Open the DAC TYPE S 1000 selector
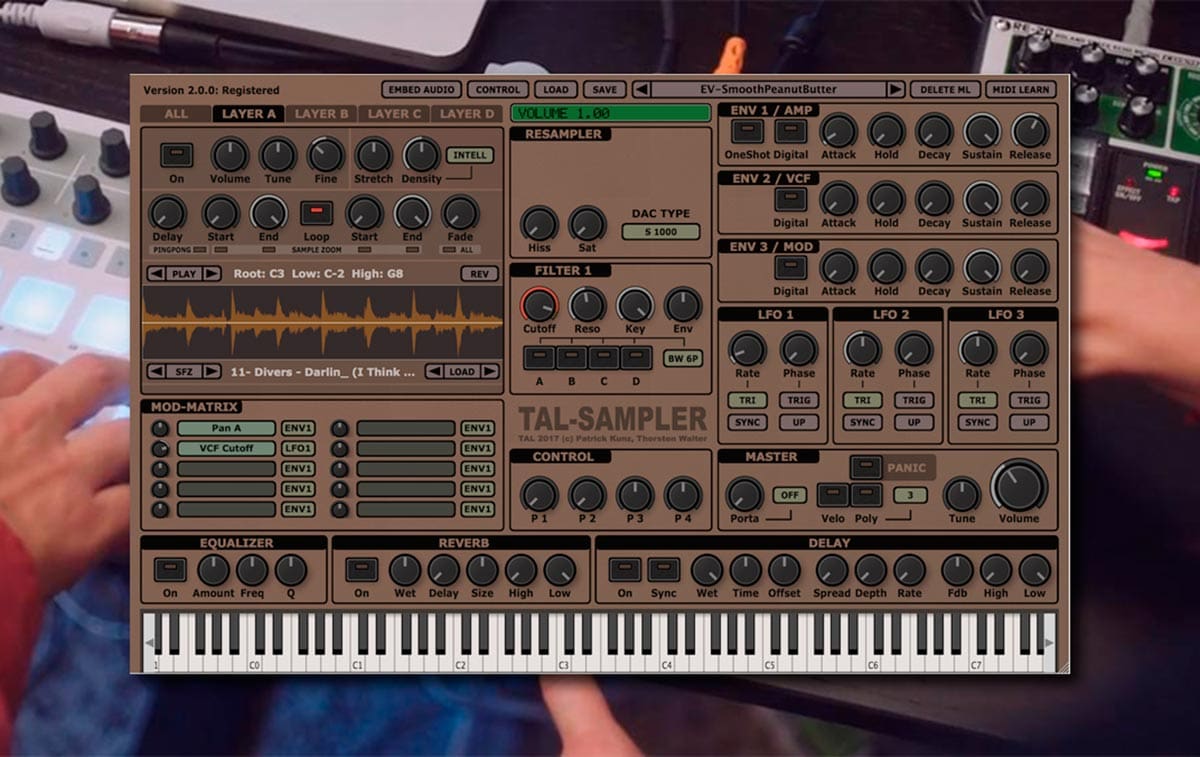 point(661,232)
